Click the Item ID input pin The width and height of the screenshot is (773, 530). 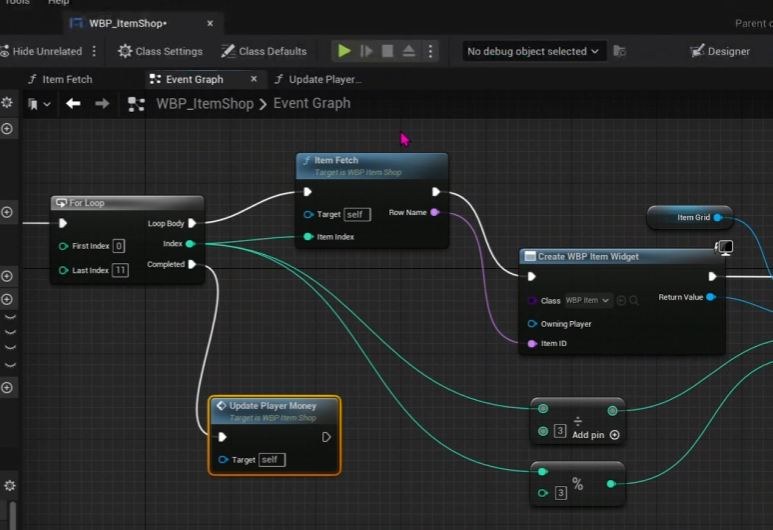pos(532,344)
